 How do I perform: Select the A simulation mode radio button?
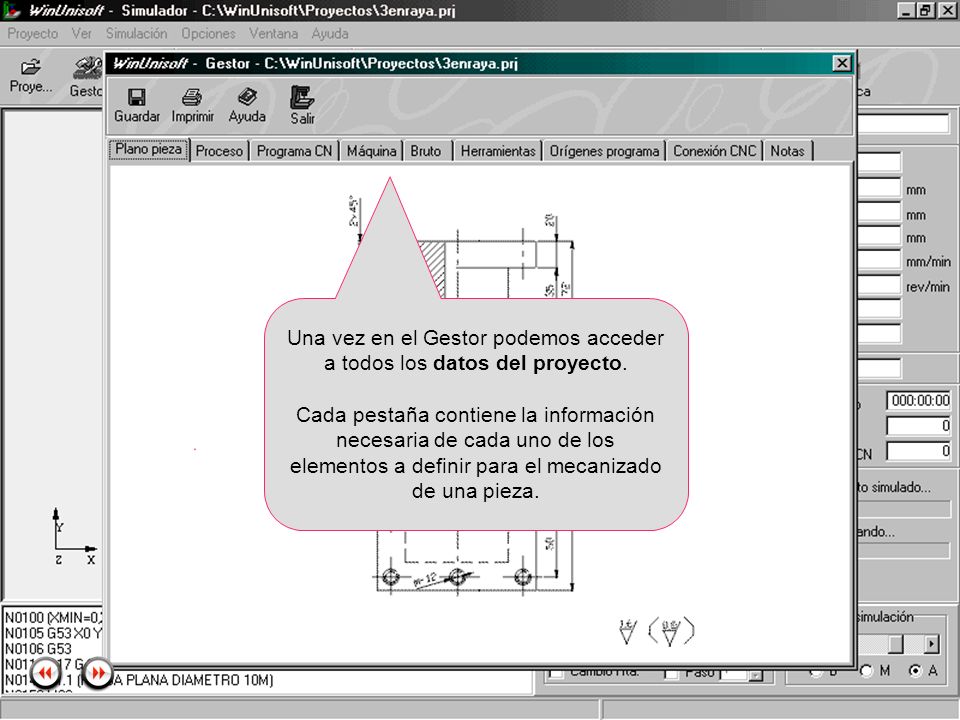(915, 671)
